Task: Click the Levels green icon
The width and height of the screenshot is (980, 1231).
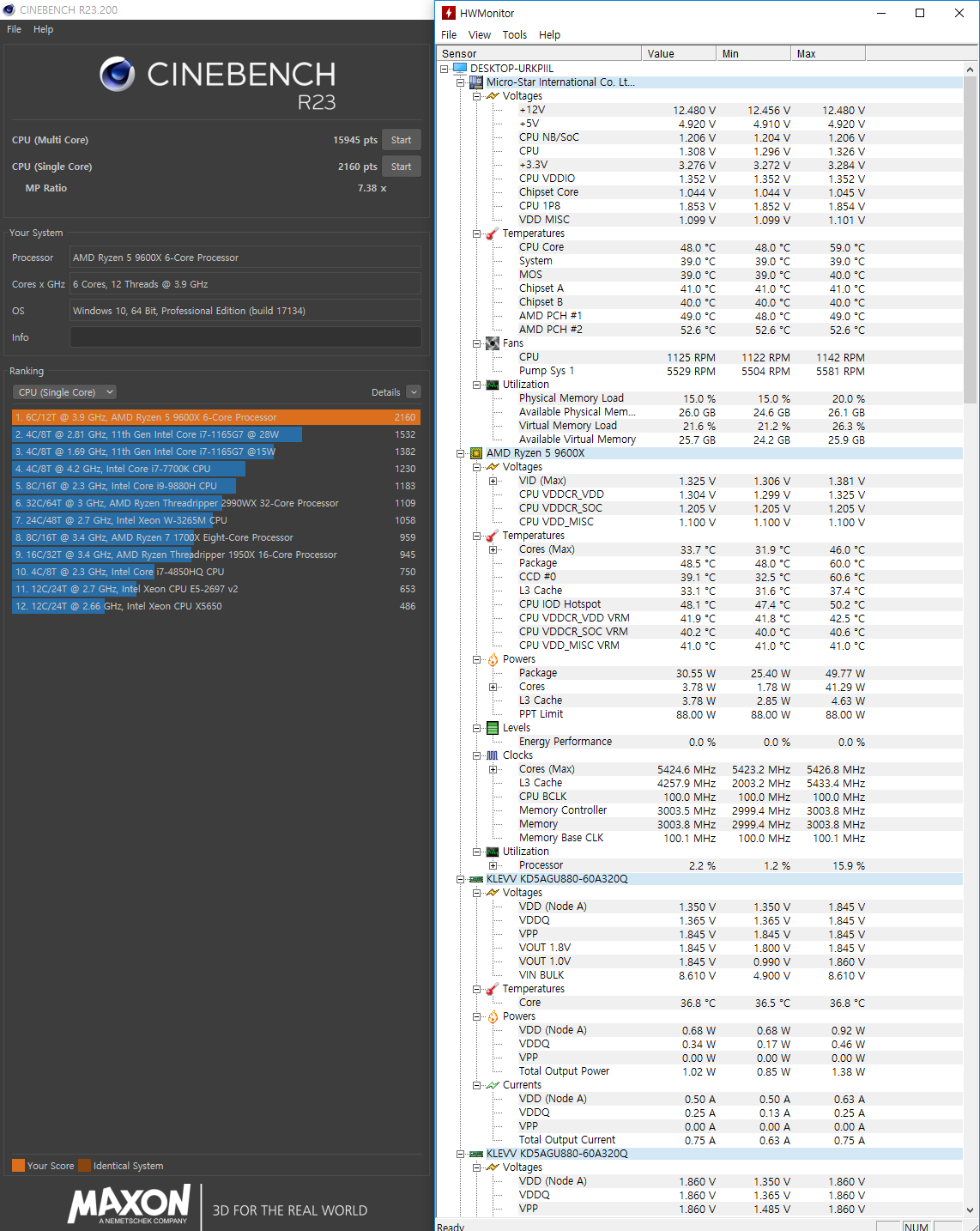Action: [493, 728]
